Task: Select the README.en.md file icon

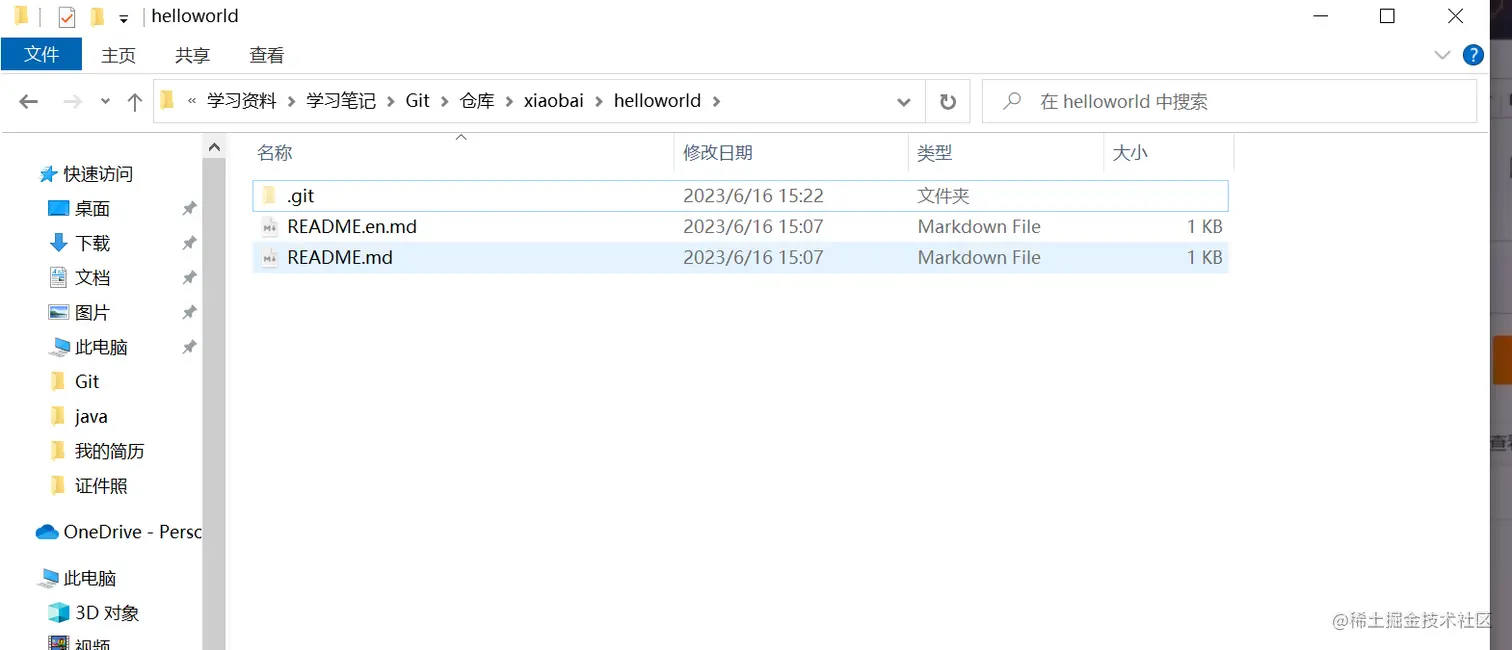Action: [x=269, y=227]
